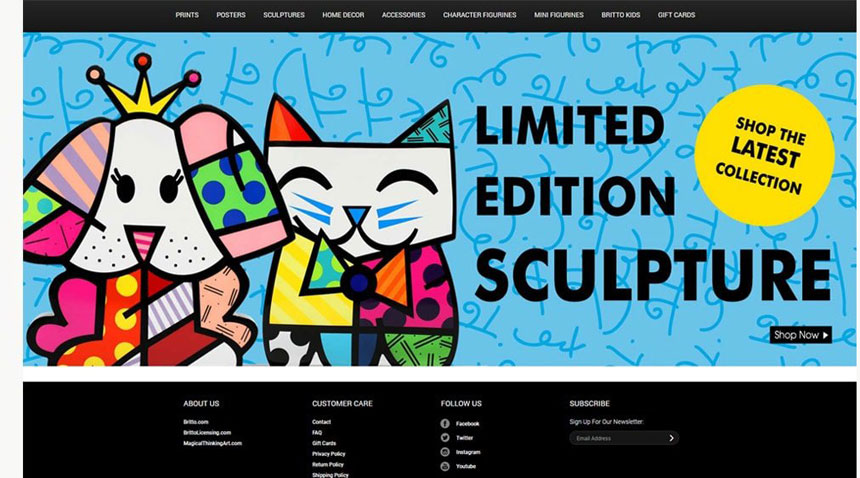The height and width of the screenshot is (478, 860).
Task: Click the Contact link in Customer Care
Action: coord(321,422)
